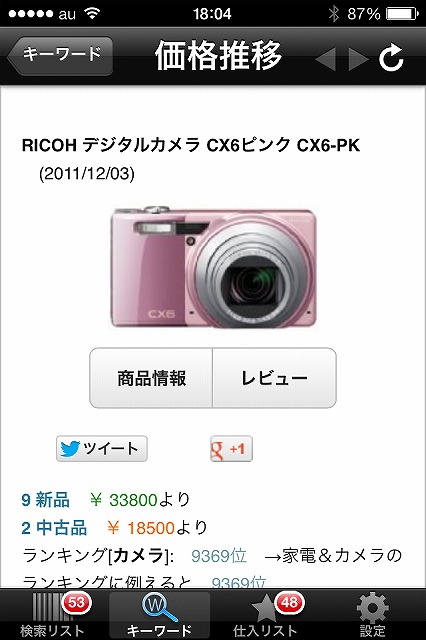
Task: Tap the red 48 badge
Action: click(289, 602)
